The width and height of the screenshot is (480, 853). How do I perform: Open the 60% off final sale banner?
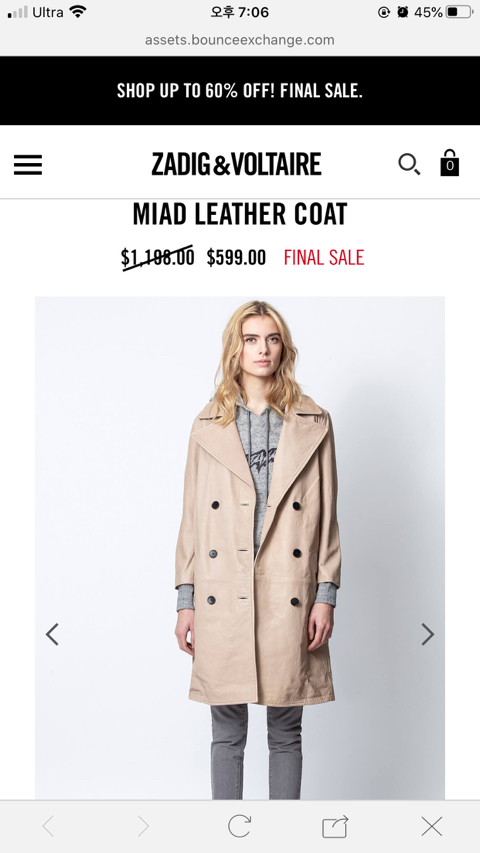[x=240, y=90]
